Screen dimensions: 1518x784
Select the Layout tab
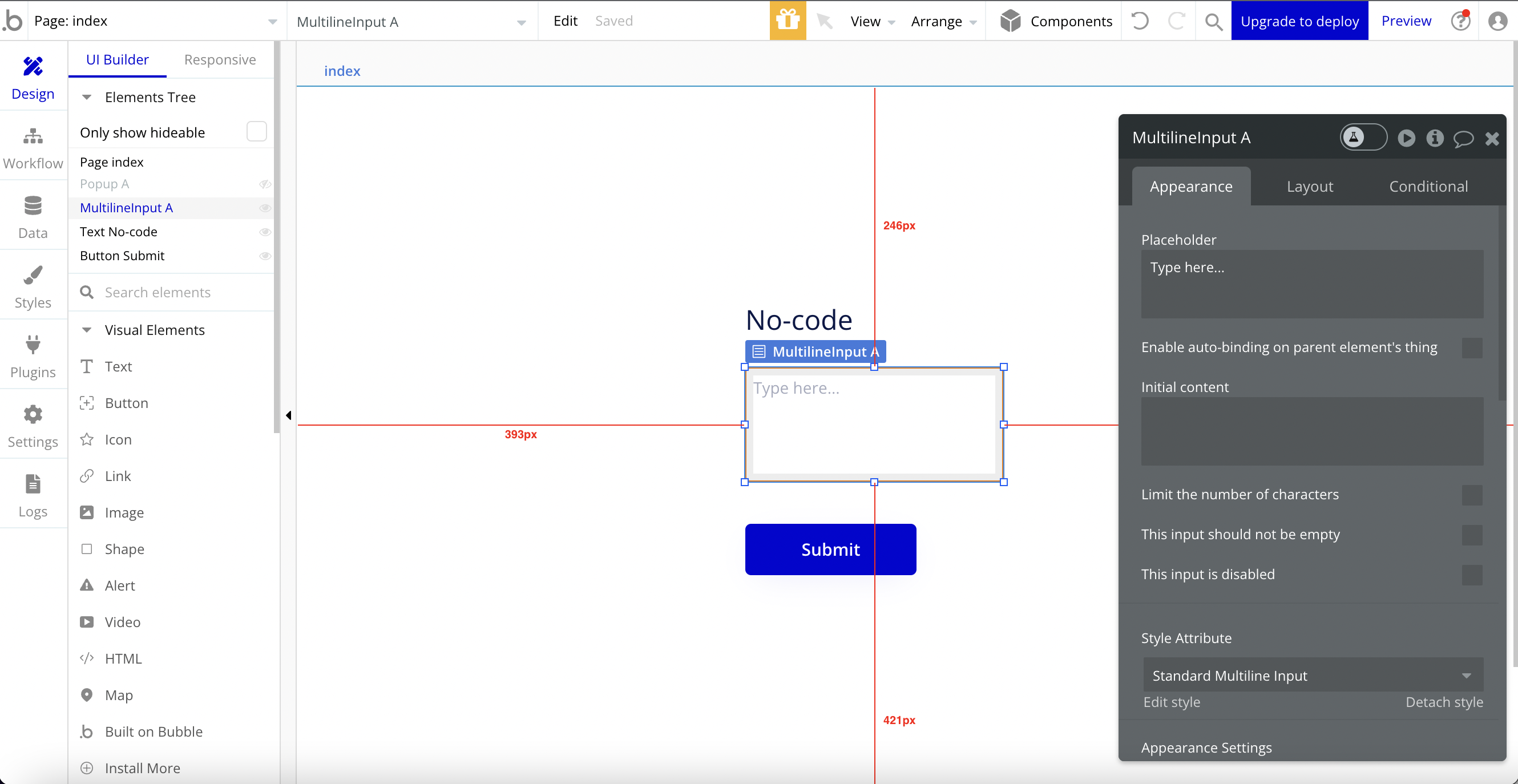pos(1309,186)
